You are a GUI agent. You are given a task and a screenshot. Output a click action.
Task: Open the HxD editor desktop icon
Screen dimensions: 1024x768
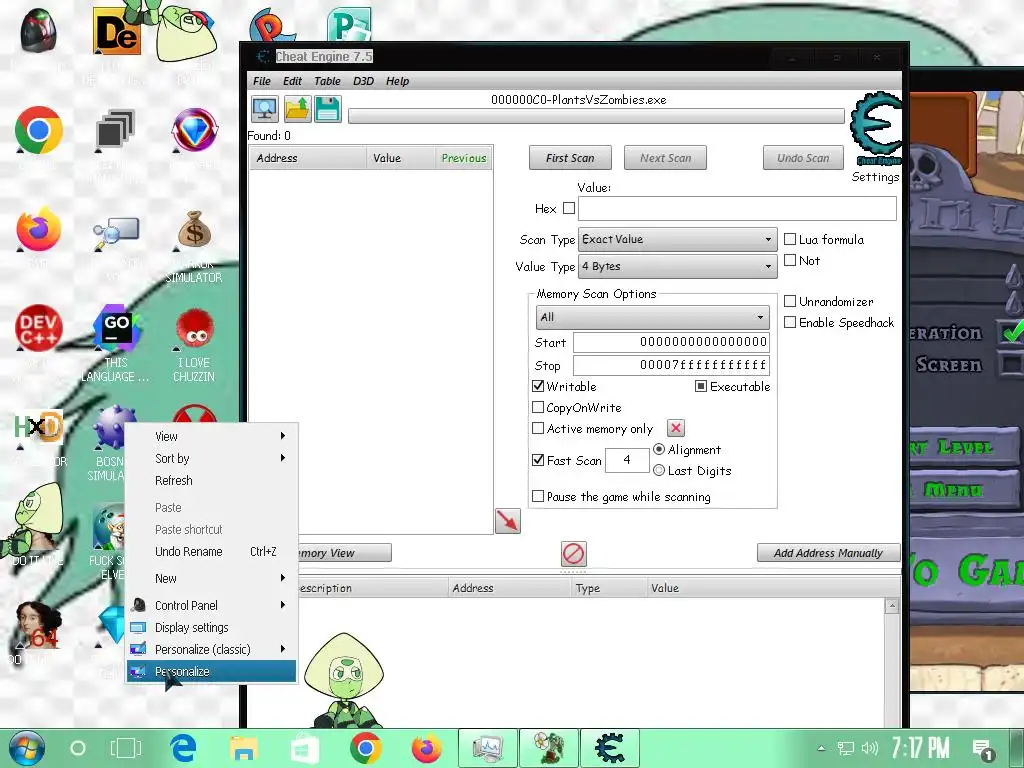pyautogui.click(x=39, y=428)
